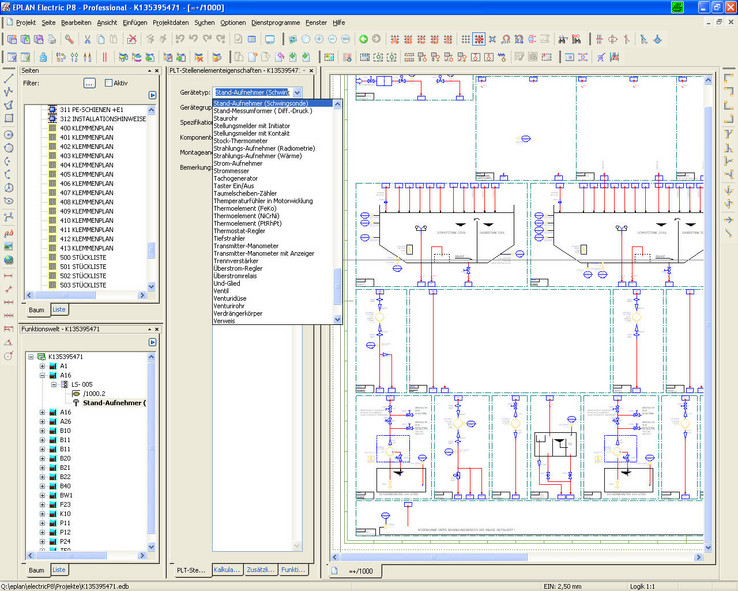
Task: Select the line drawing tool in left toolbar
Action: point(9,77)
